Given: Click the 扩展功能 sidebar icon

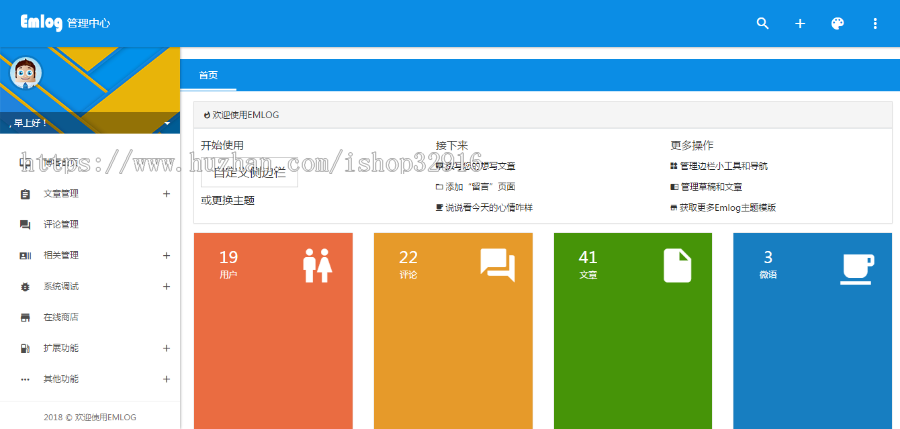Looking at the screenshot, I should coord(25,348).
